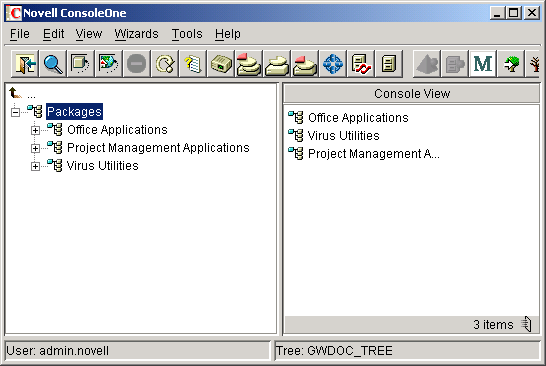Viewport: 546px width, 366px height.
Task: Open the File menu
Action: pos(20,34)
